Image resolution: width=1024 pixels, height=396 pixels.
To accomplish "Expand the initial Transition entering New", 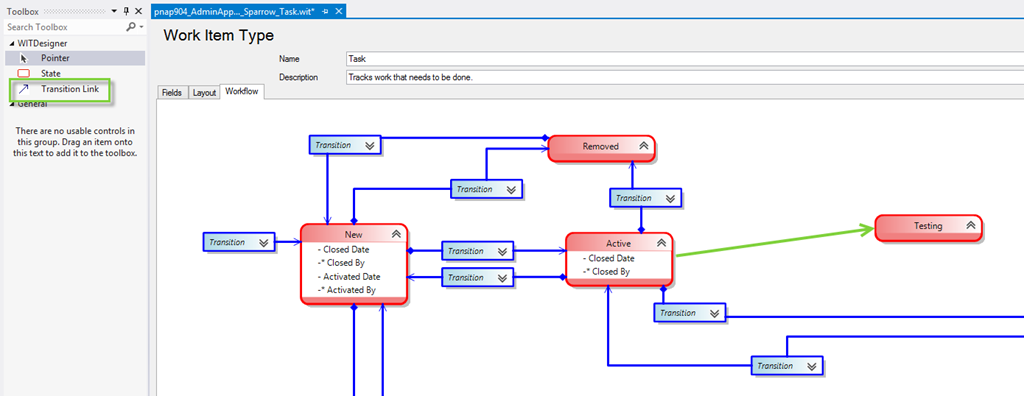I will (x=264, y=242).
